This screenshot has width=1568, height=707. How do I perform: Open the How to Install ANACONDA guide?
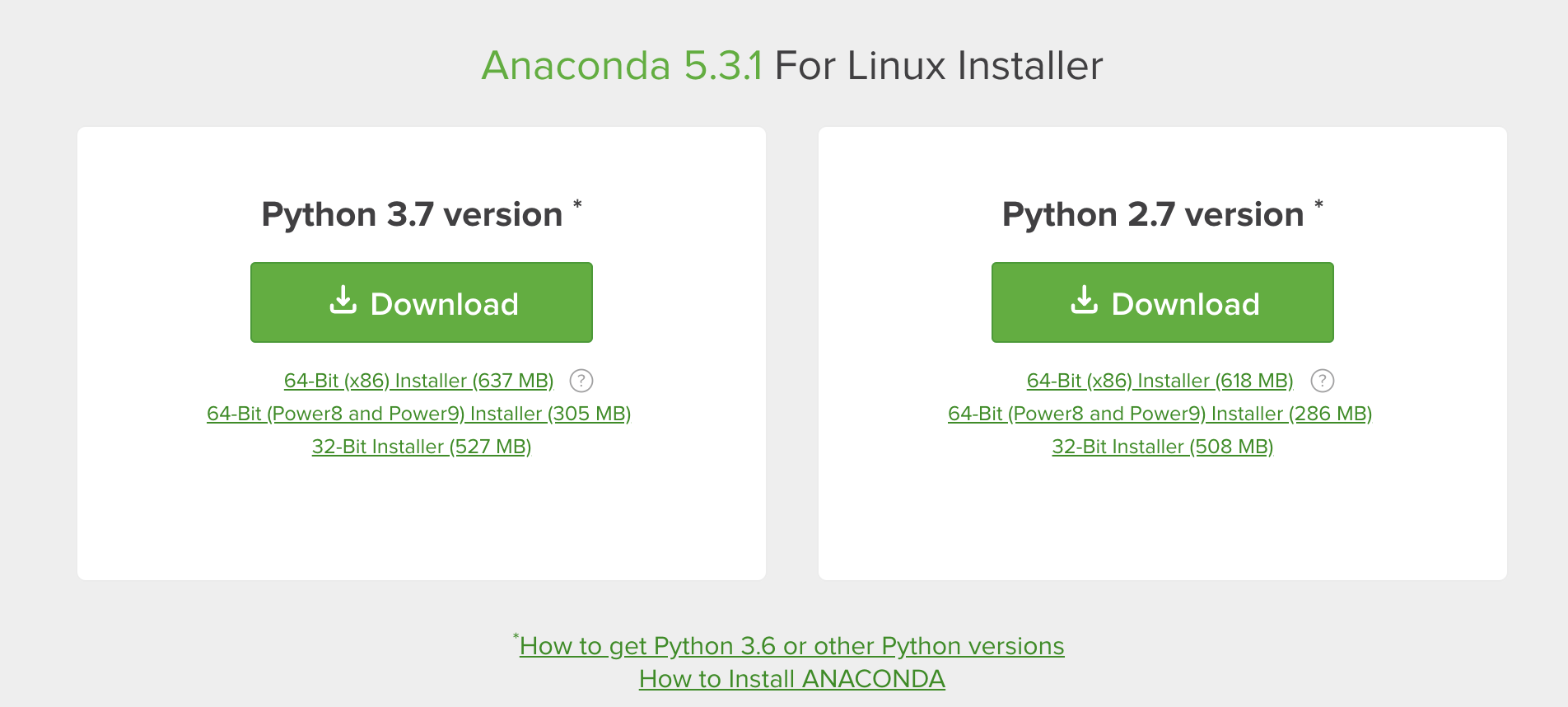click(x=791, y=679)
